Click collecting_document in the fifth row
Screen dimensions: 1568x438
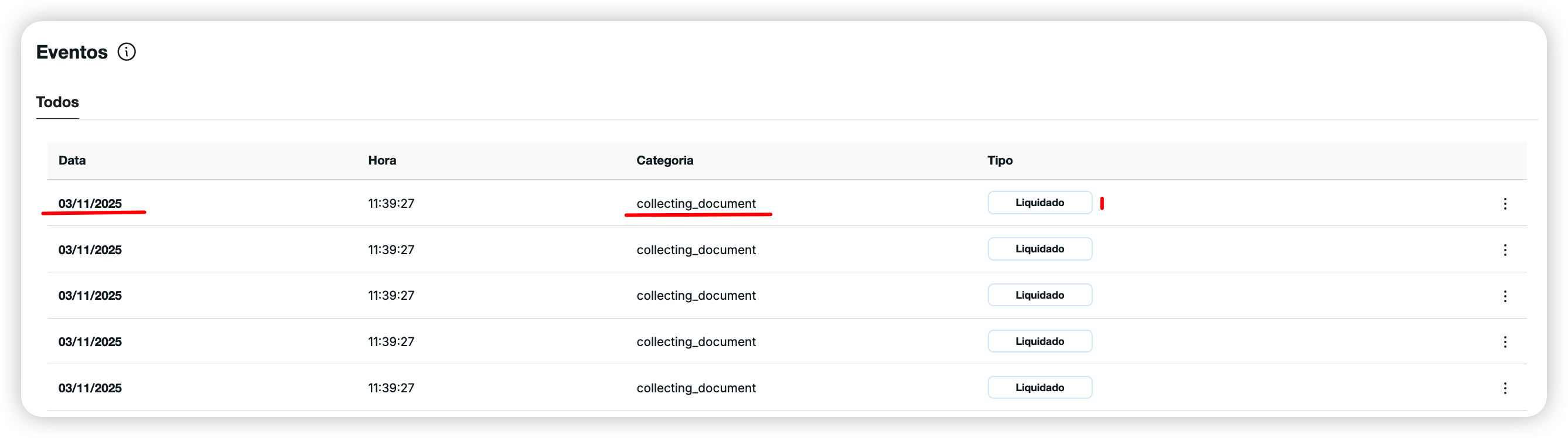coord(696,388)
